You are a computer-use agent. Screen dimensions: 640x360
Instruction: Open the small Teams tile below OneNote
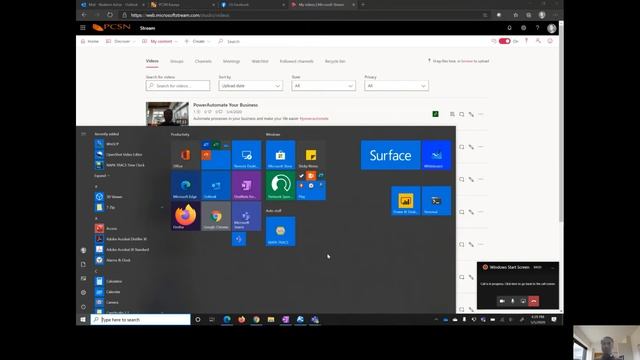click(239, 239)
